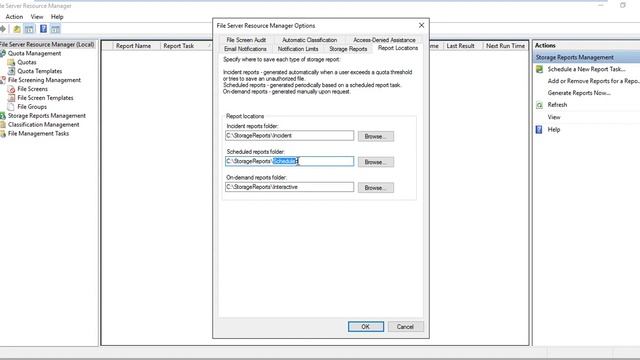Click the File Groups page icon
The image size is (640, 360).
point(11,107)
